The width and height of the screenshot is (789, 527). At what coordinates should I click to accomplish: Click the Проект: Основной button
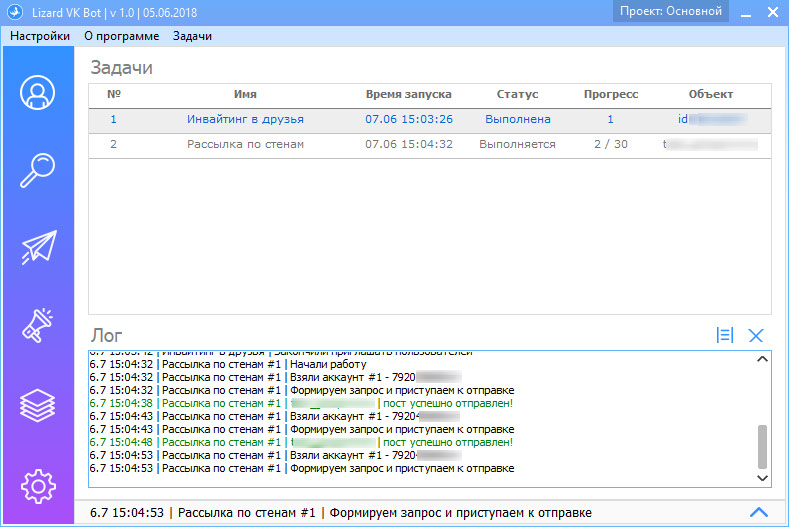coord(670,12)
